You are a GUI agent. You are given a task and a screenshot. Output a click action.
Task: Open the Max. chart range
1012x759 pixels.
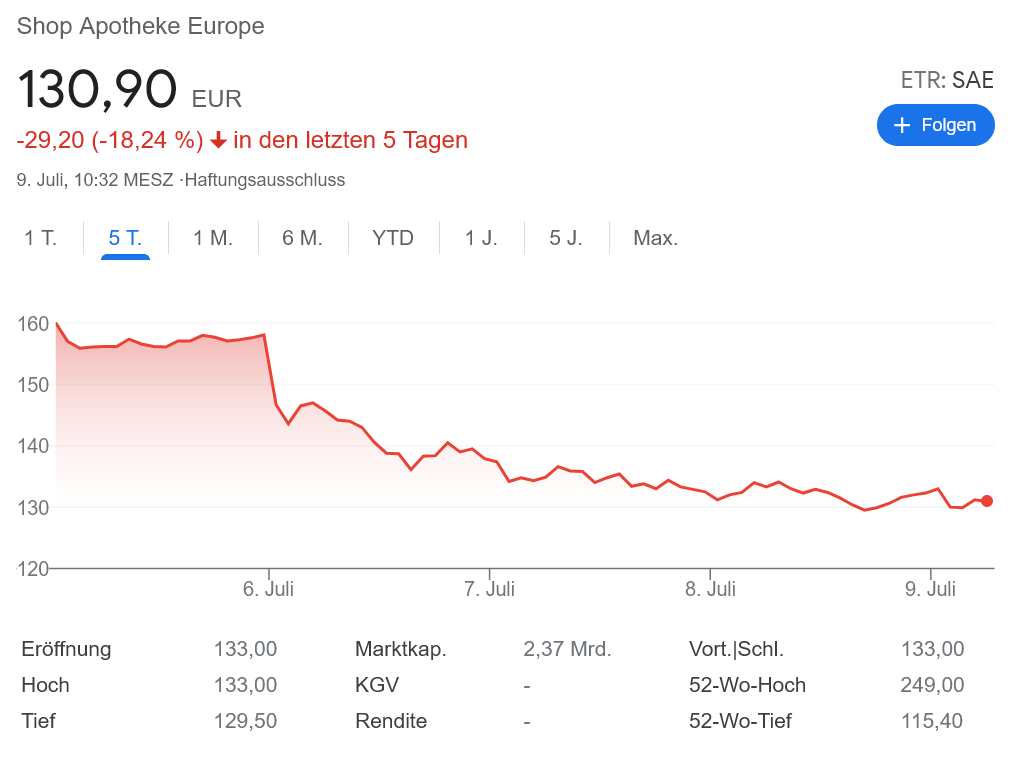click(656, 238)
